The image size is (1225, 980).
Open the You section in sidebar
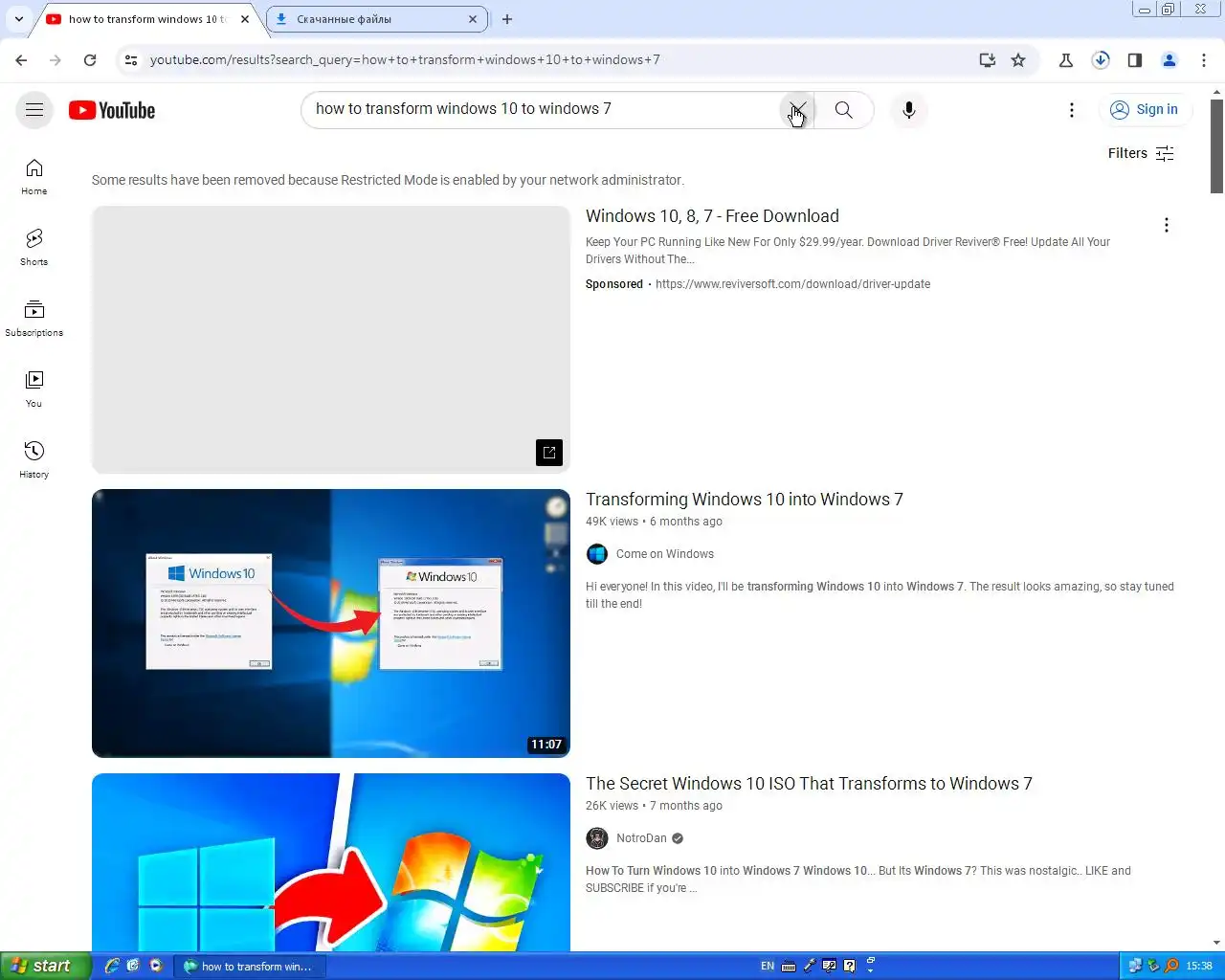point(34,390)
